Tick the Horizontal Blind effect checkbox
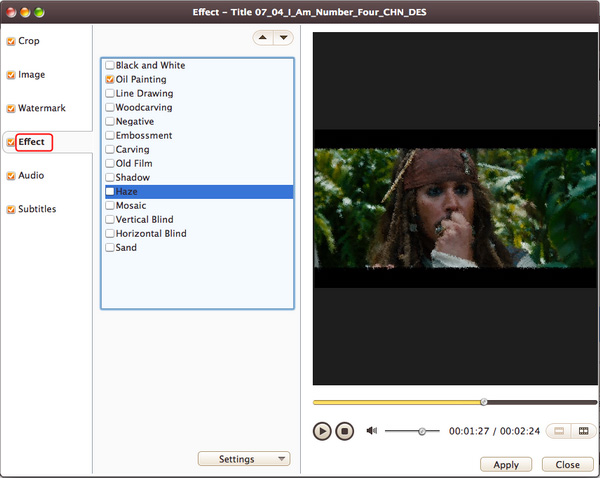 point(110,233)
